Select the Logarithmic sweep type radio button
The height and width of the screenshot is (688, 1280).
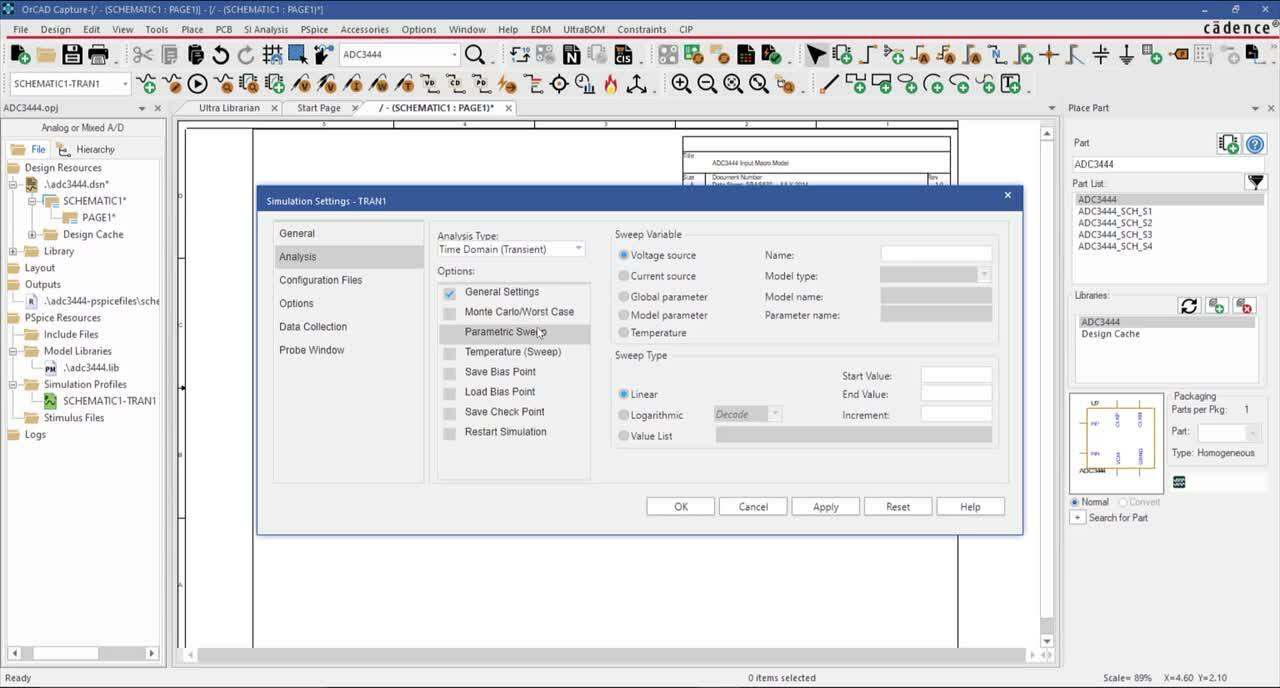tap(624, 415)
